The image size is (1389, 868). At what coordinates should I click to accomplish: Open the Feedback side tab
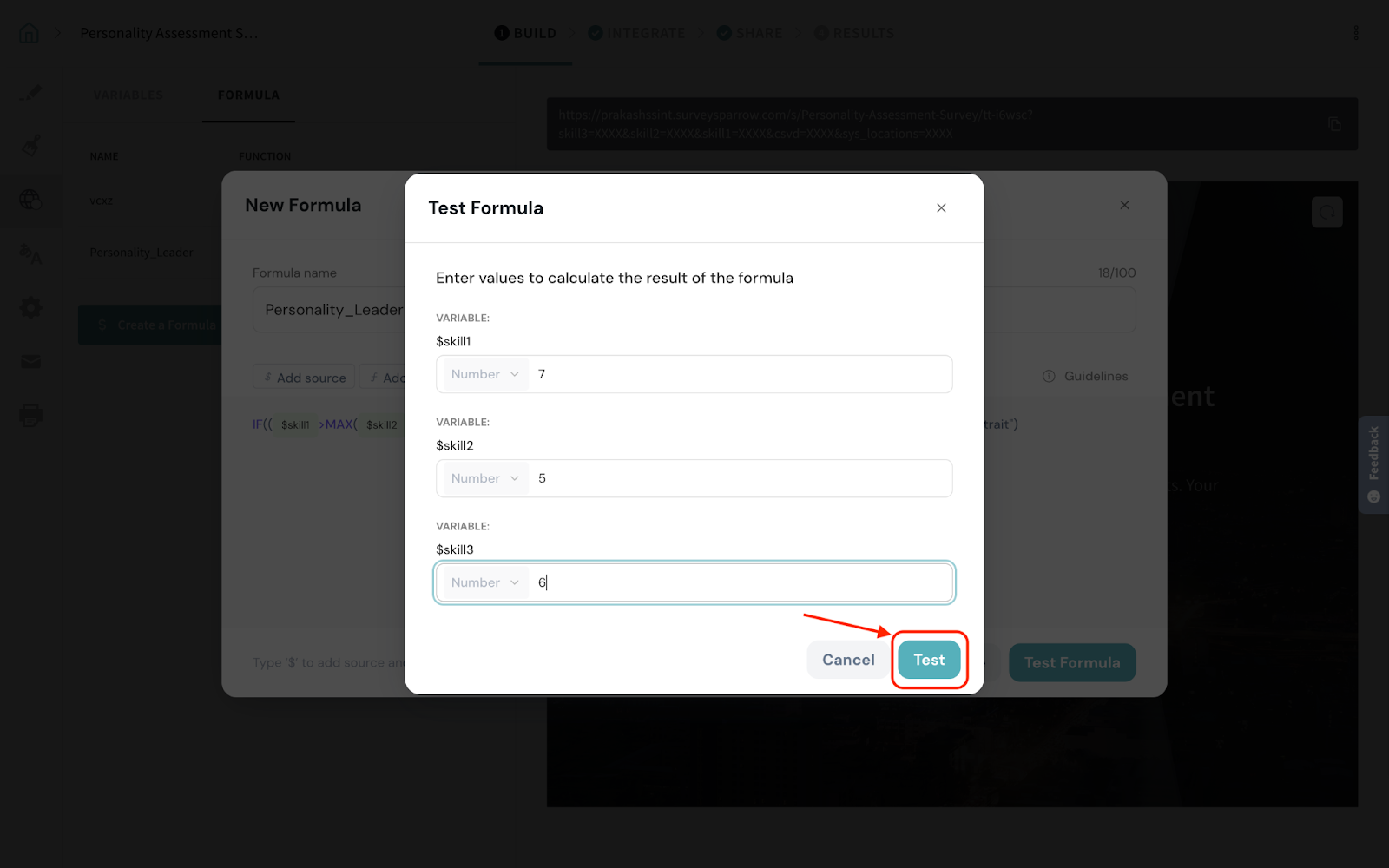point(1373,464)
